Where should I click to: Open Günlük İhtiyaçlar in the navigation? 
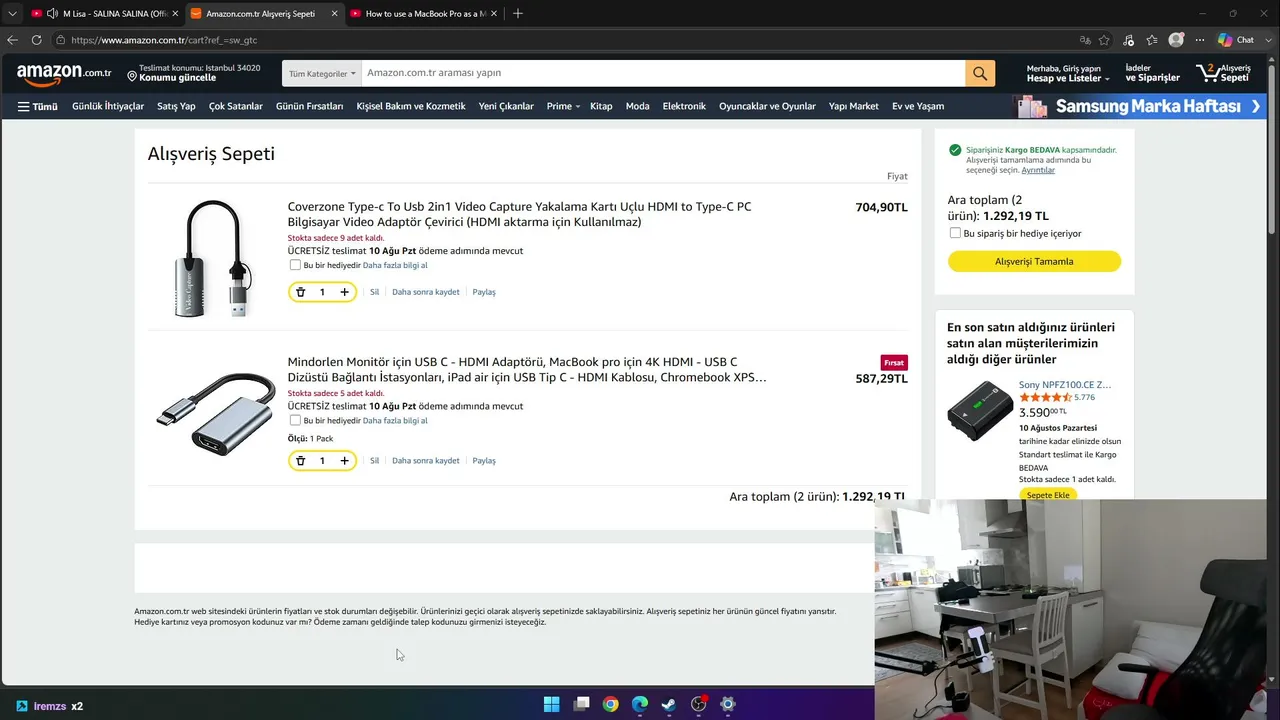[108, 106]
